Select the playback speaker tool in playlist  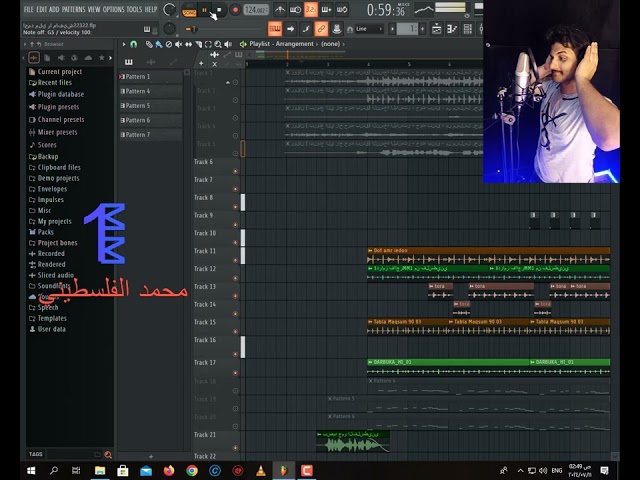228,44
